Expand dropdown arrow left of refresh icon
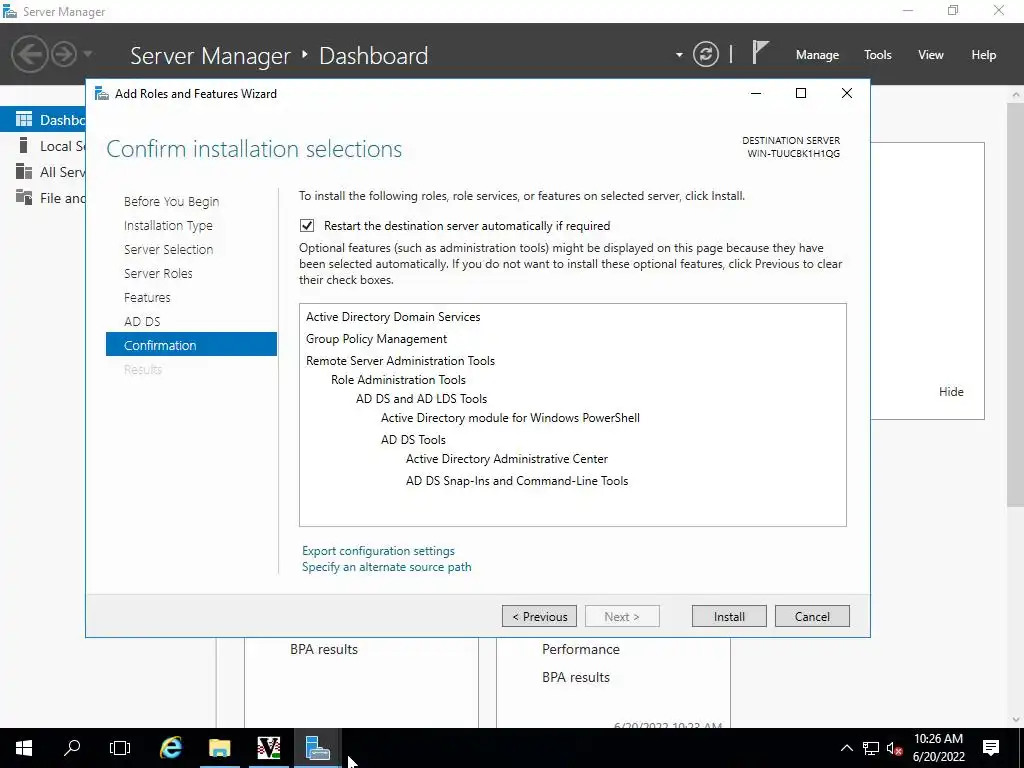The image size is (1024, 768). 679,55
